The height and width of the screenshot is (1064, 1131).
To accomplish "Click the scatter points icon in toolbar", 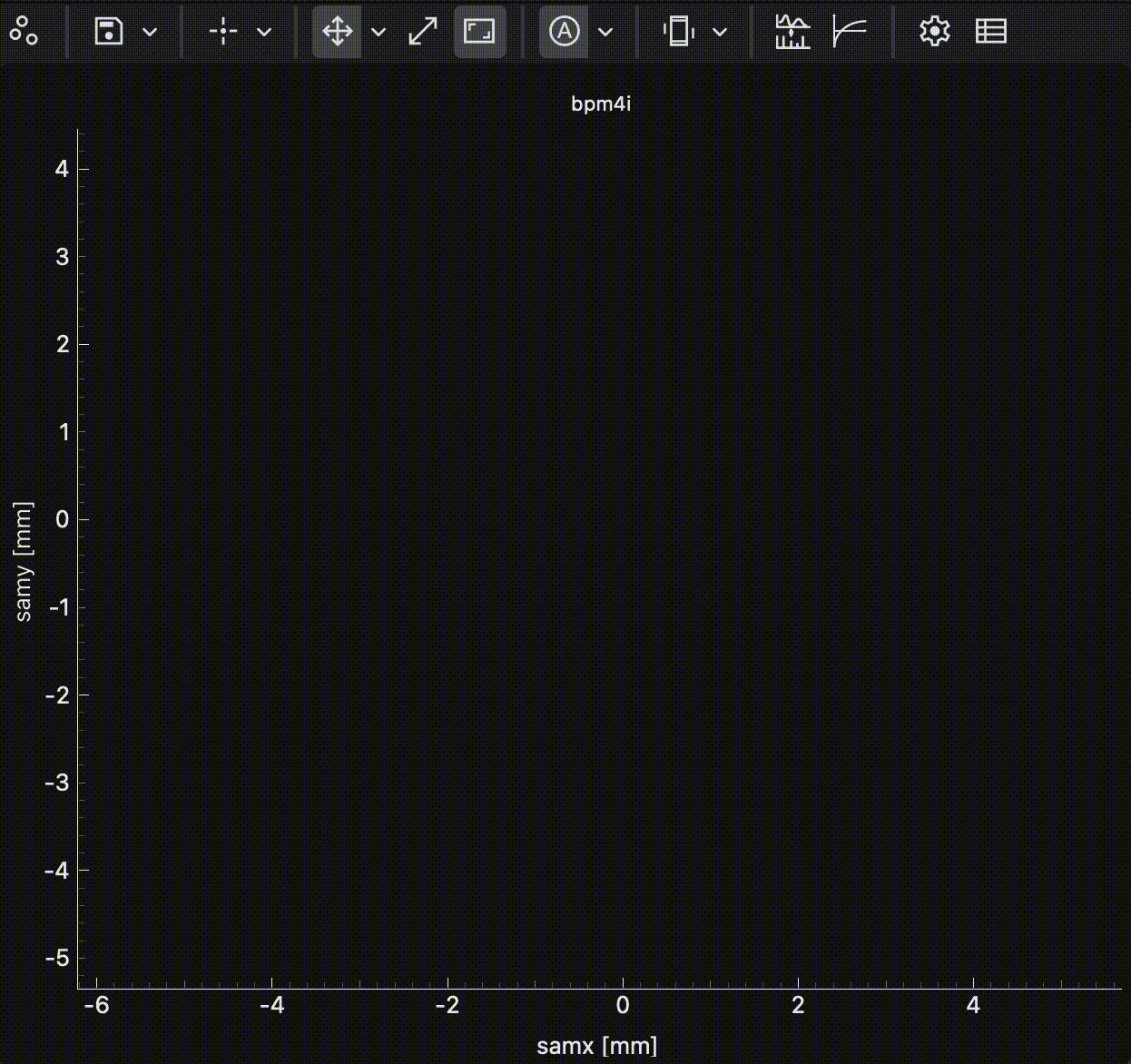I will [x=24, y=32].
